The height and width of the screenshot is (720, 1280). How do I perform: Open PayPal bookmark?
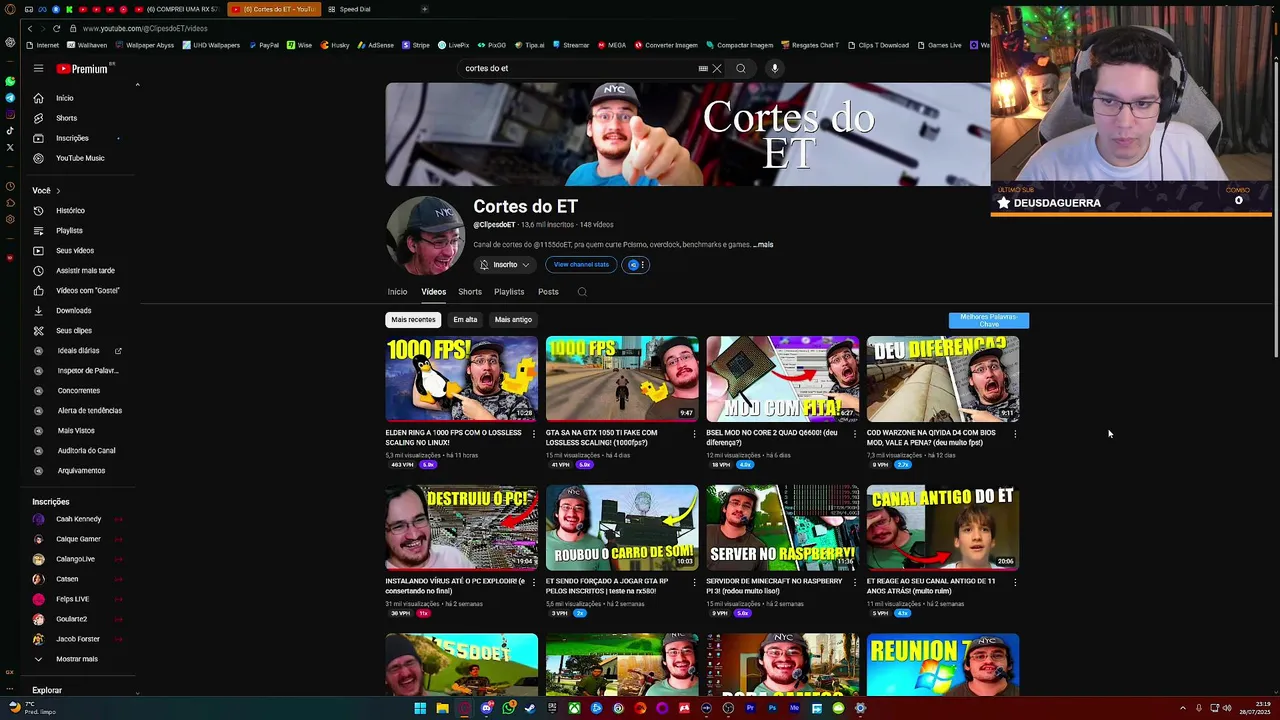[x=264, y=45]
